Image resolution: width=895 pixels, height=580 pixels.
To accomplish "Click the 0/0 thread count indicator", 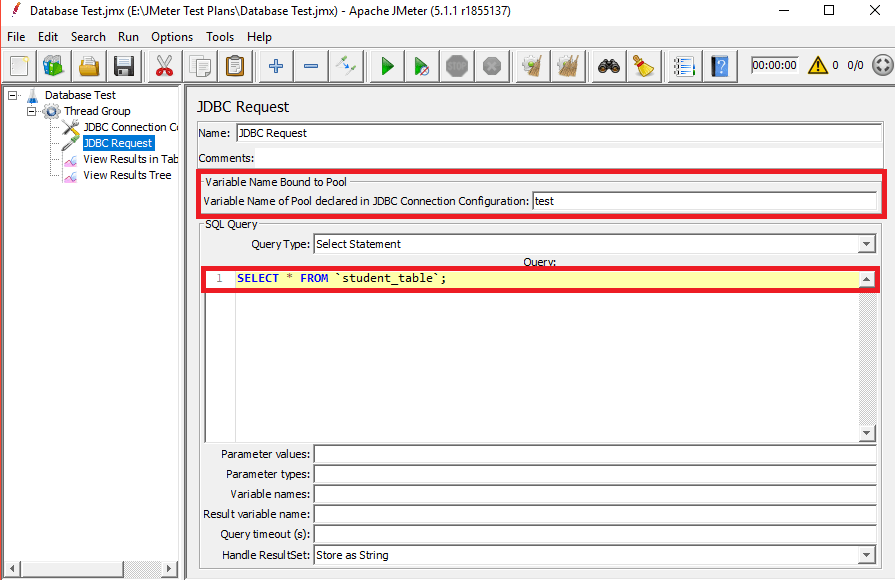I will click(x=855, y=65).
